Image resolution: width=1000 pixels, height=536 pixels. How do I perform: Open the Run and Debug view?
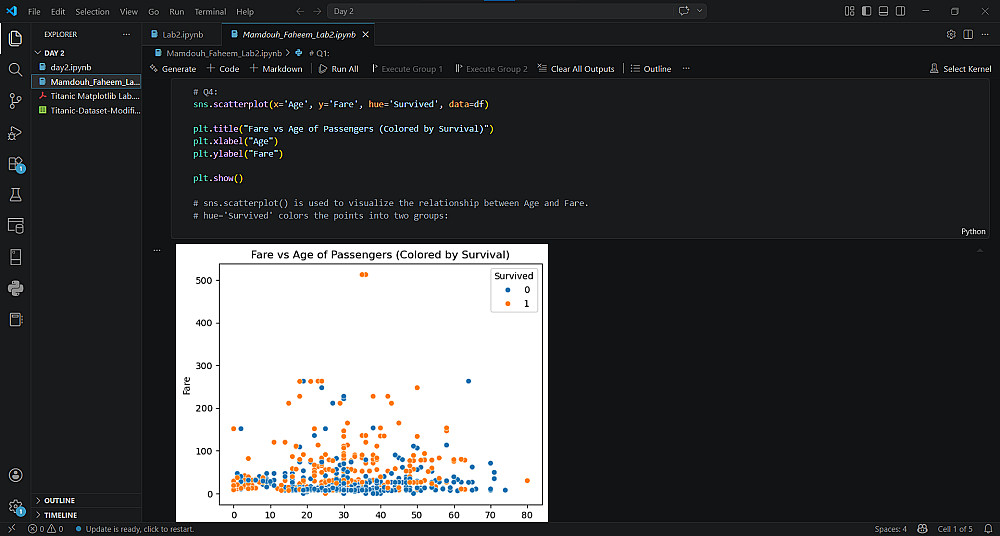pyautogui.click(x=15, y=133)
